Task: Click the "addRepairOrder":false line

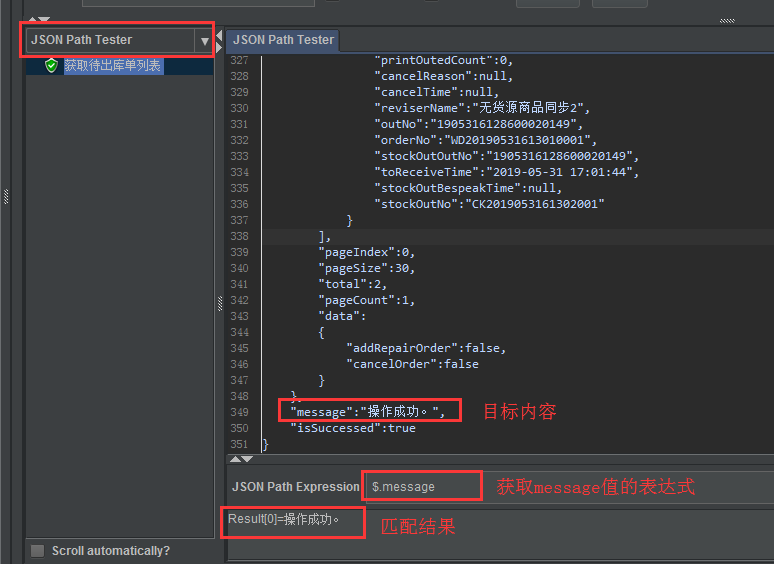Action: tap(426, 348)
